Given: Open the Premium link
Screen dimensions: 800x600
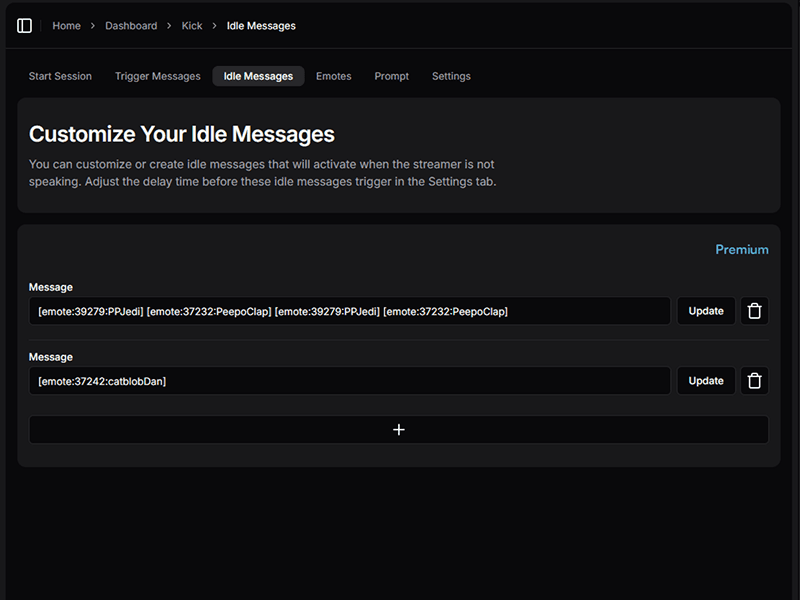Looking at the screenshot, I should point(742,249).
